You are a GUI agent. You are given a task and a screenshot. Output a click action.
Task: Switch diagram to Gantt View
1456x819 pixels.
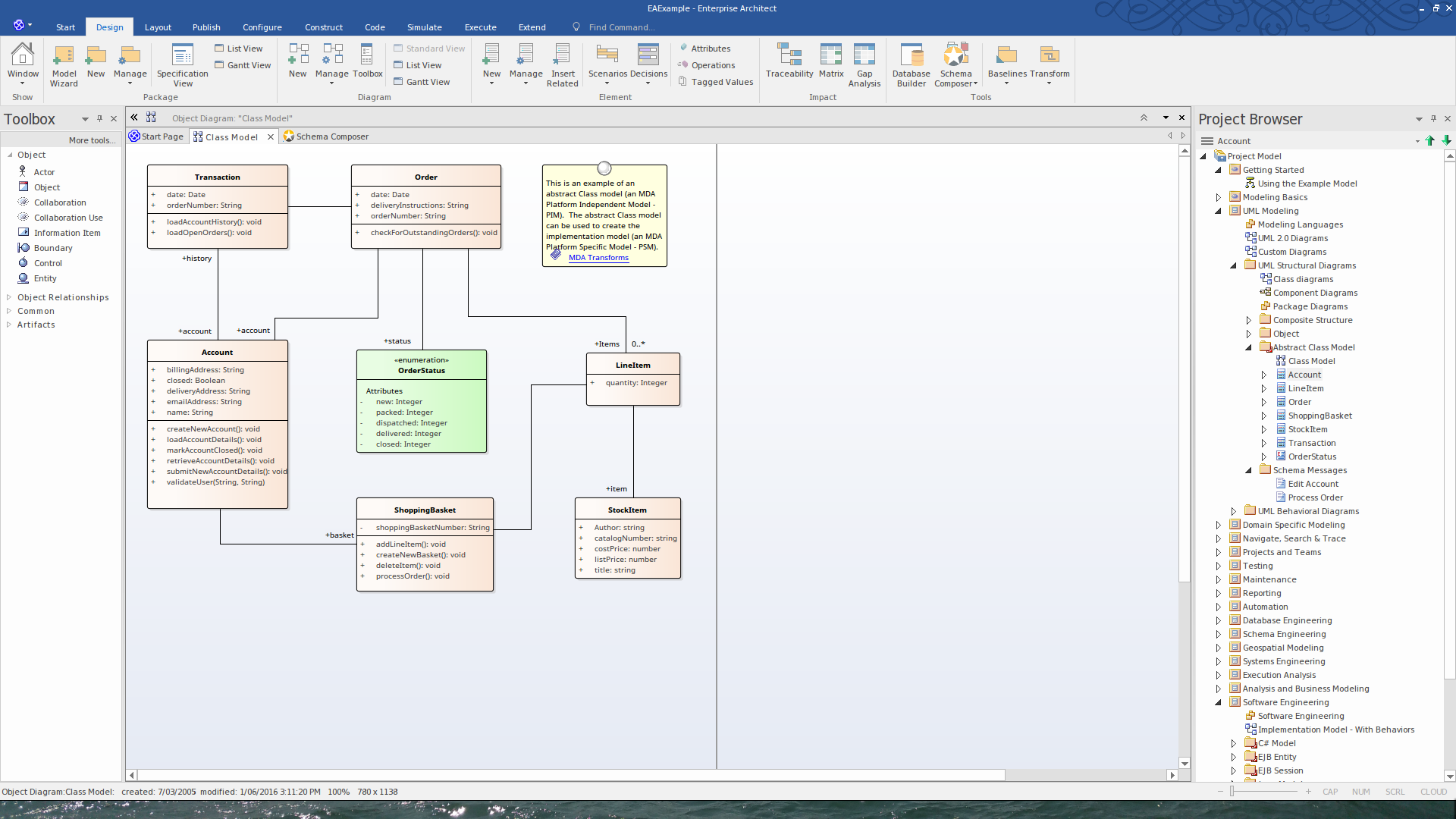point(427,82)
